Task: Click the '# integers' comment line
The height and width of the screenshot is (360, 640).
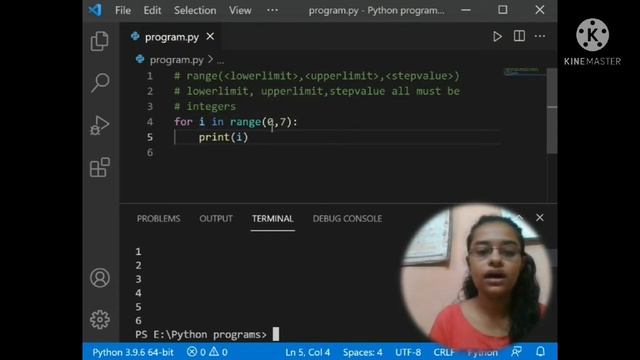Action: [205, 107]
